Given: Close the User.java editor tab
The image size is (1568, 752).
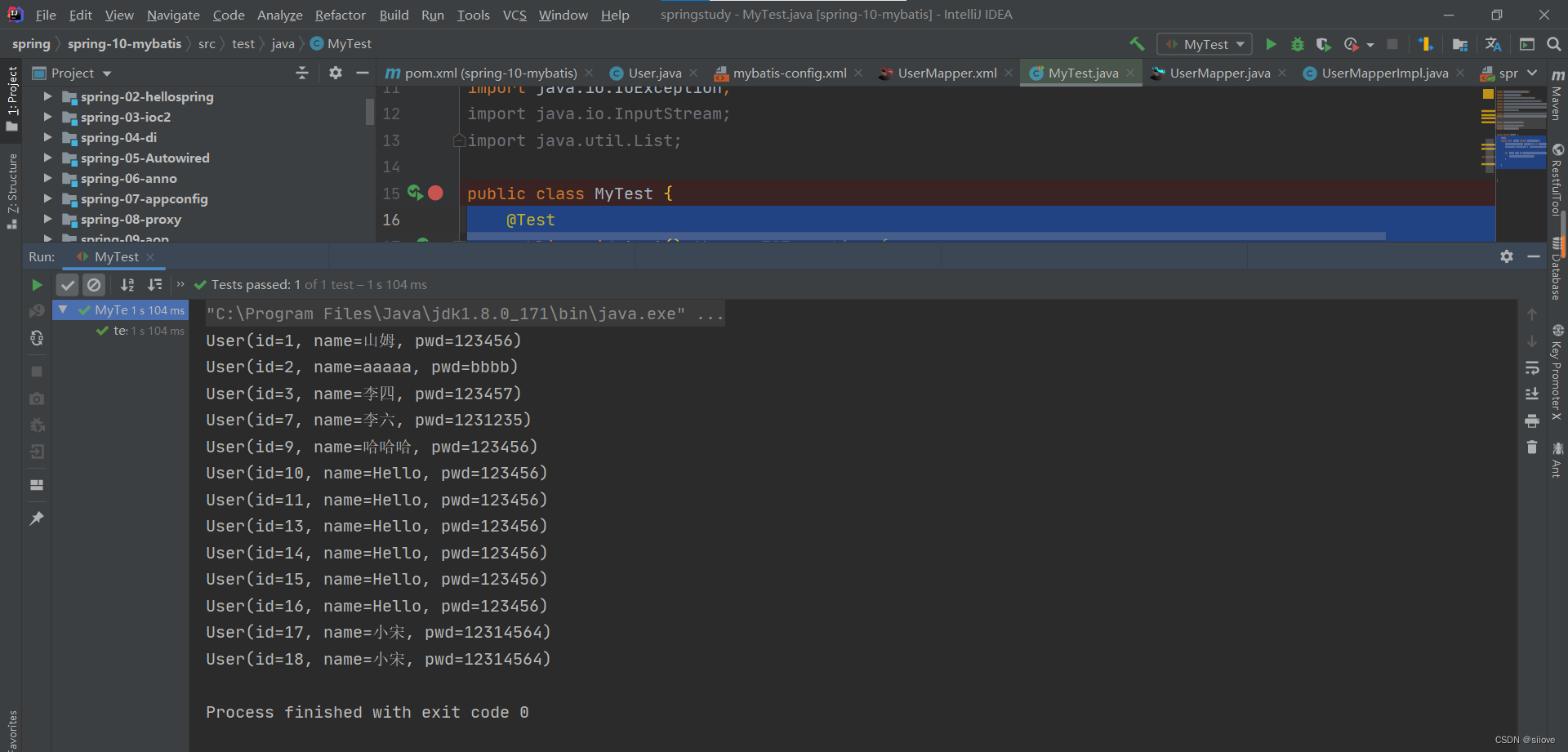Looking at the screenshot, I should pos(693,73).
